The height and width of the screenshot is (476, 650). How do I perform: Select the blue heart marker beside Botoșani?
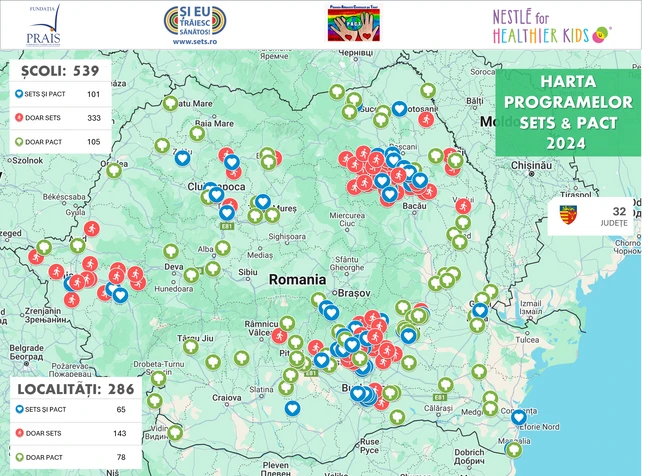pyautogui.click(x=399, y=109)
